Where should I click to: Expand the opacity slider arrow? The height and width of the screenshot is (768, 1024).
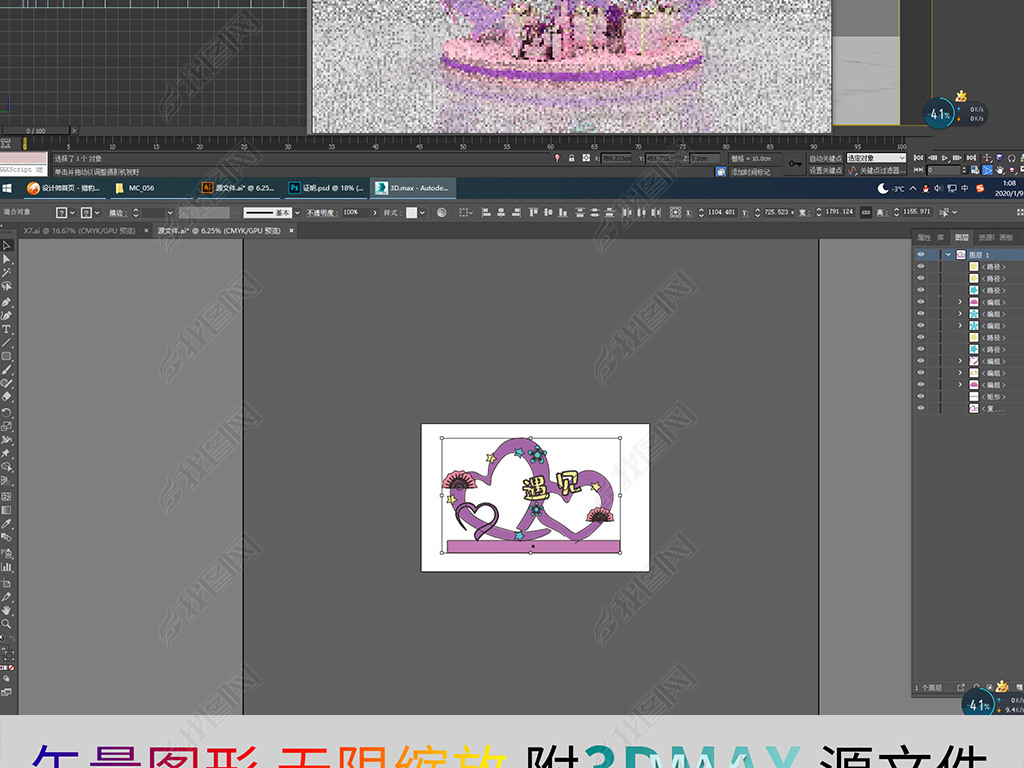[x=375, y=213]
